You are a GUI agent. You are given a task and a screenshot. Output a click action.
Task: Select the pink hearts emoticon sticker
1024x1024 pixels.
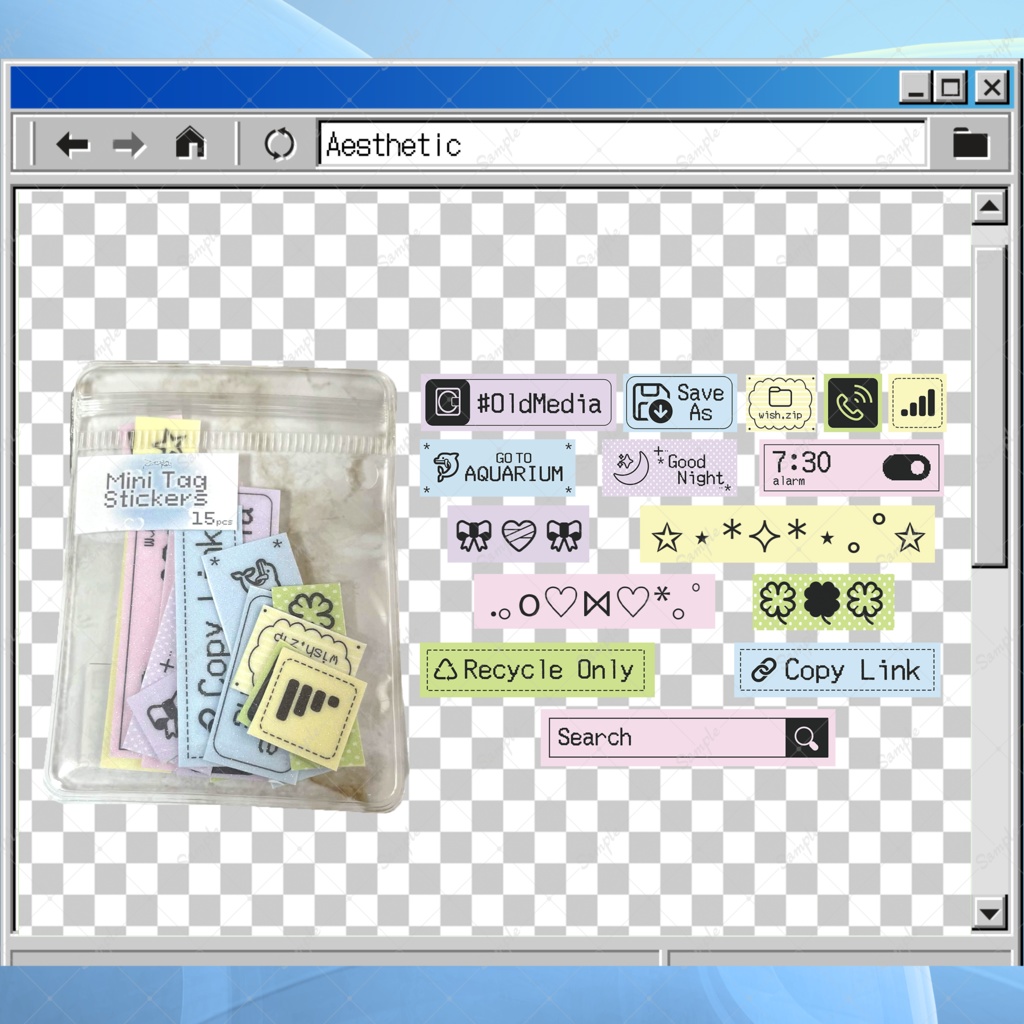594,601
